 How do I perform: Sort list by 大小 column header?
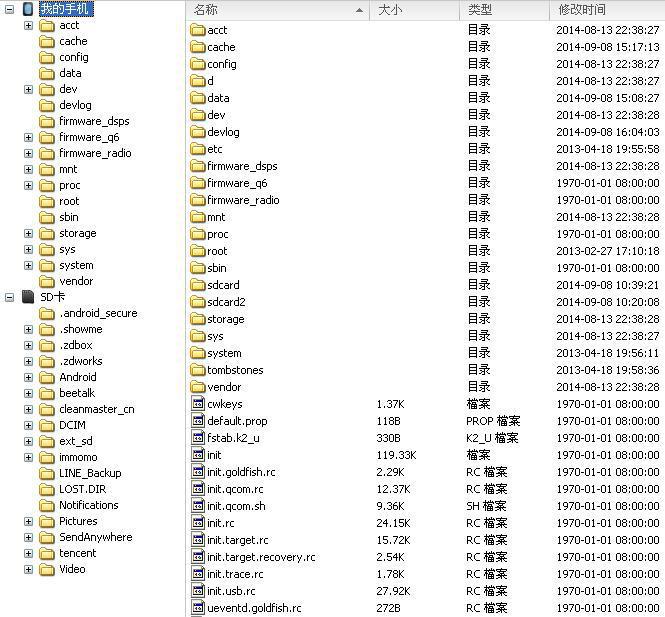coord(414,10)
